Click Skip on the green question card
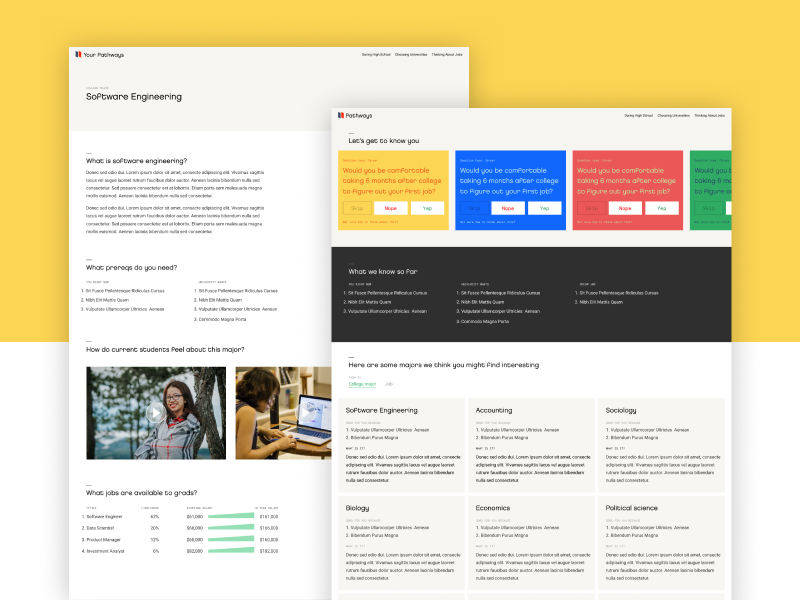This screenshot has height=600, width=800. click(709, 208)
